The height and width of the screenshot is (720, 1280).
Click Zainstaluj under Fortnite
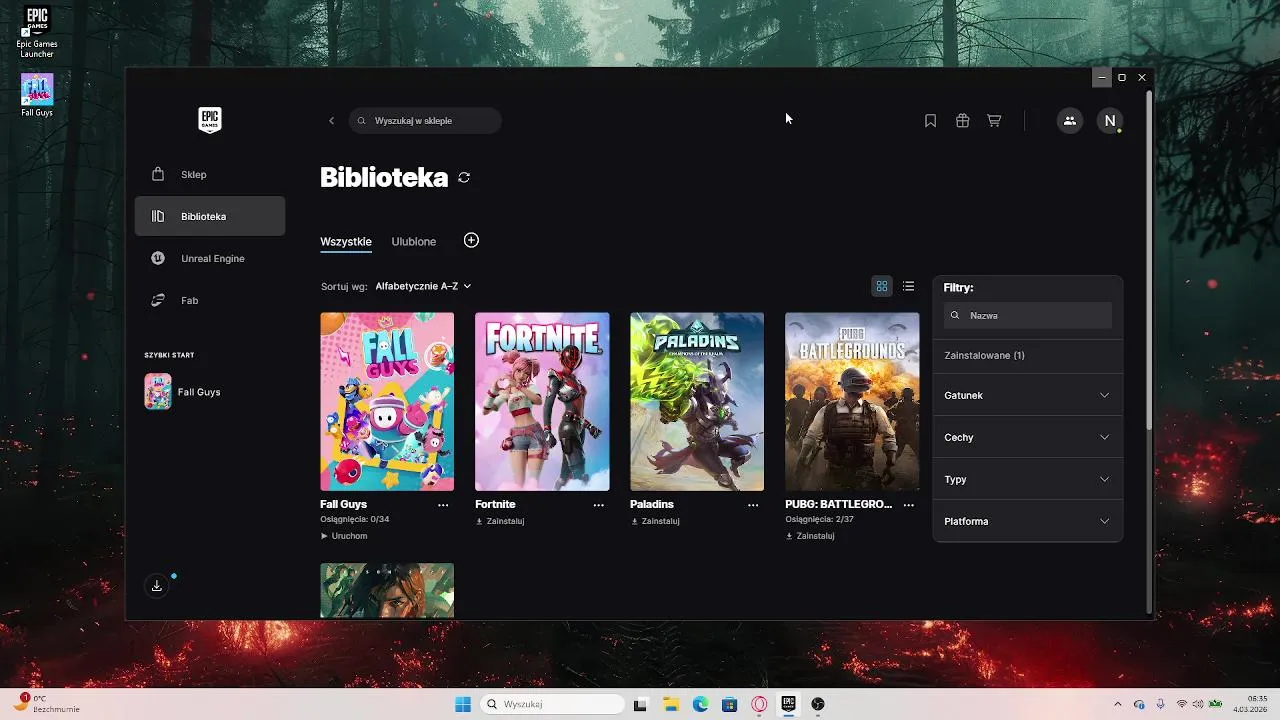500,521
